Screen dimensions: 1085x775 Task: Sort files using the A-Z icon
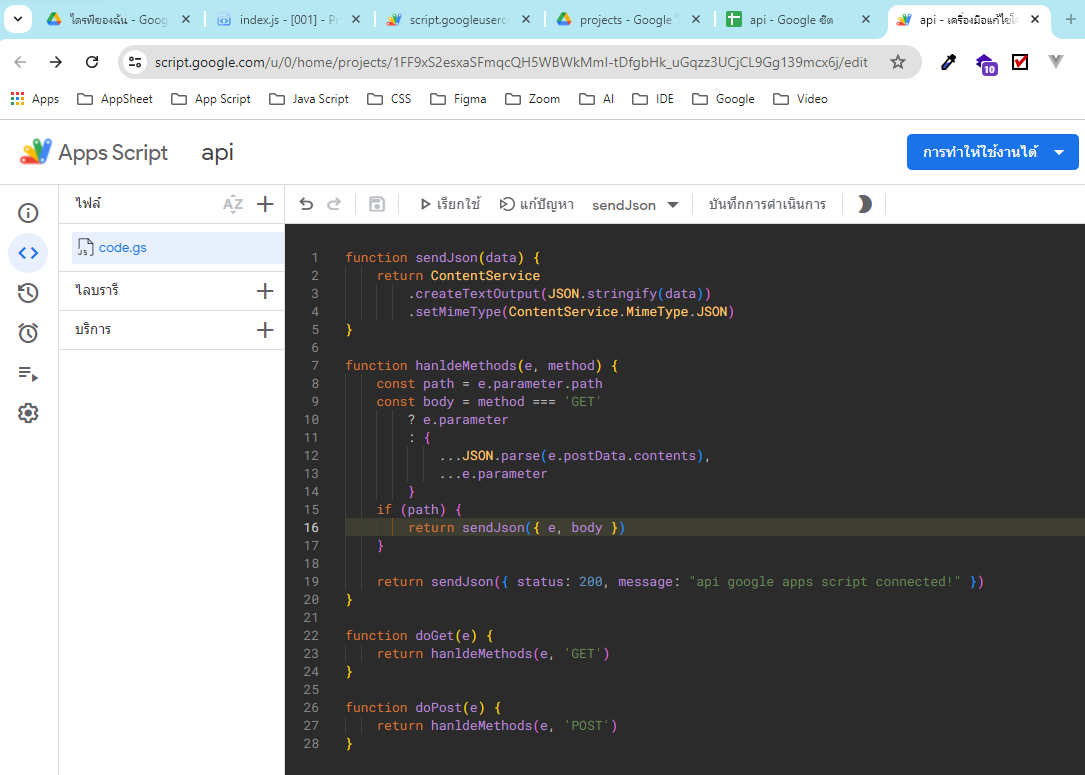point(233,203)
